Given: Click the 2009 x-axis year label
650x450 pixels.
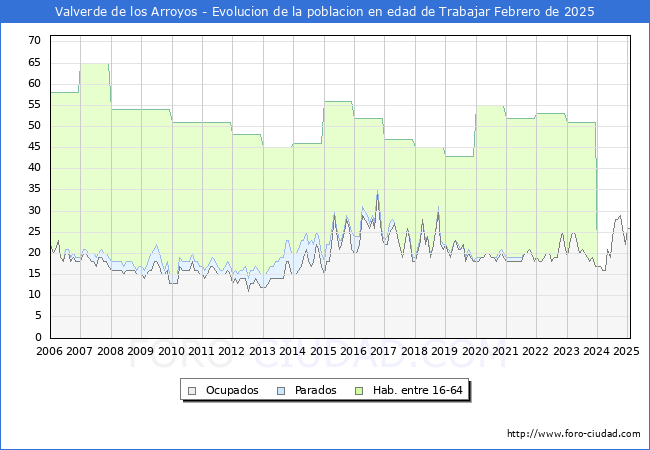Looking at the screenshot, I should point(141,351).
